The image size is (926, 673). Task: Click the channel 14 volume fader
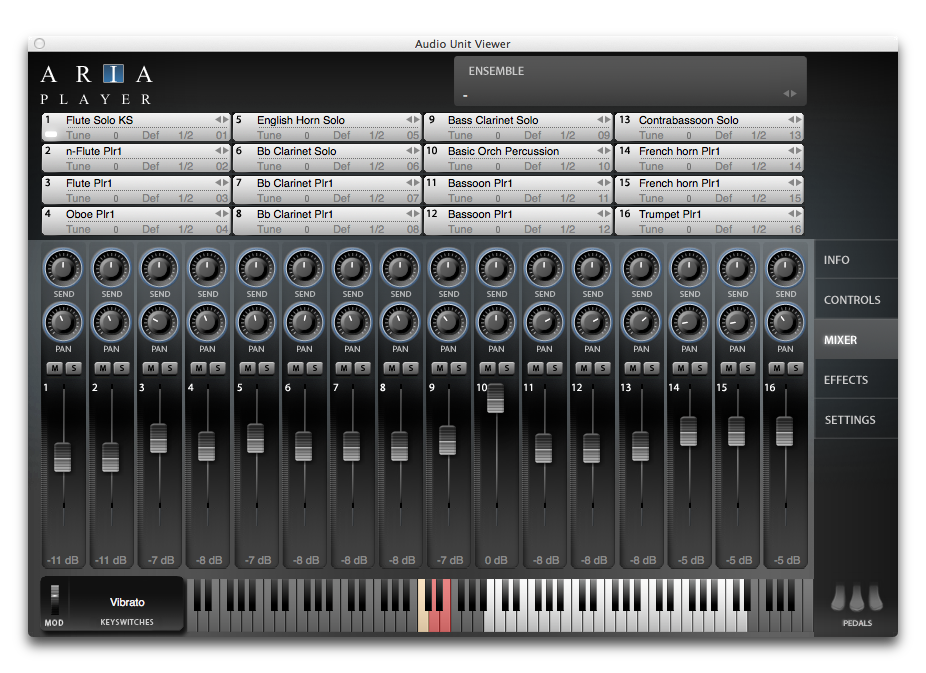tap(689, 431)
